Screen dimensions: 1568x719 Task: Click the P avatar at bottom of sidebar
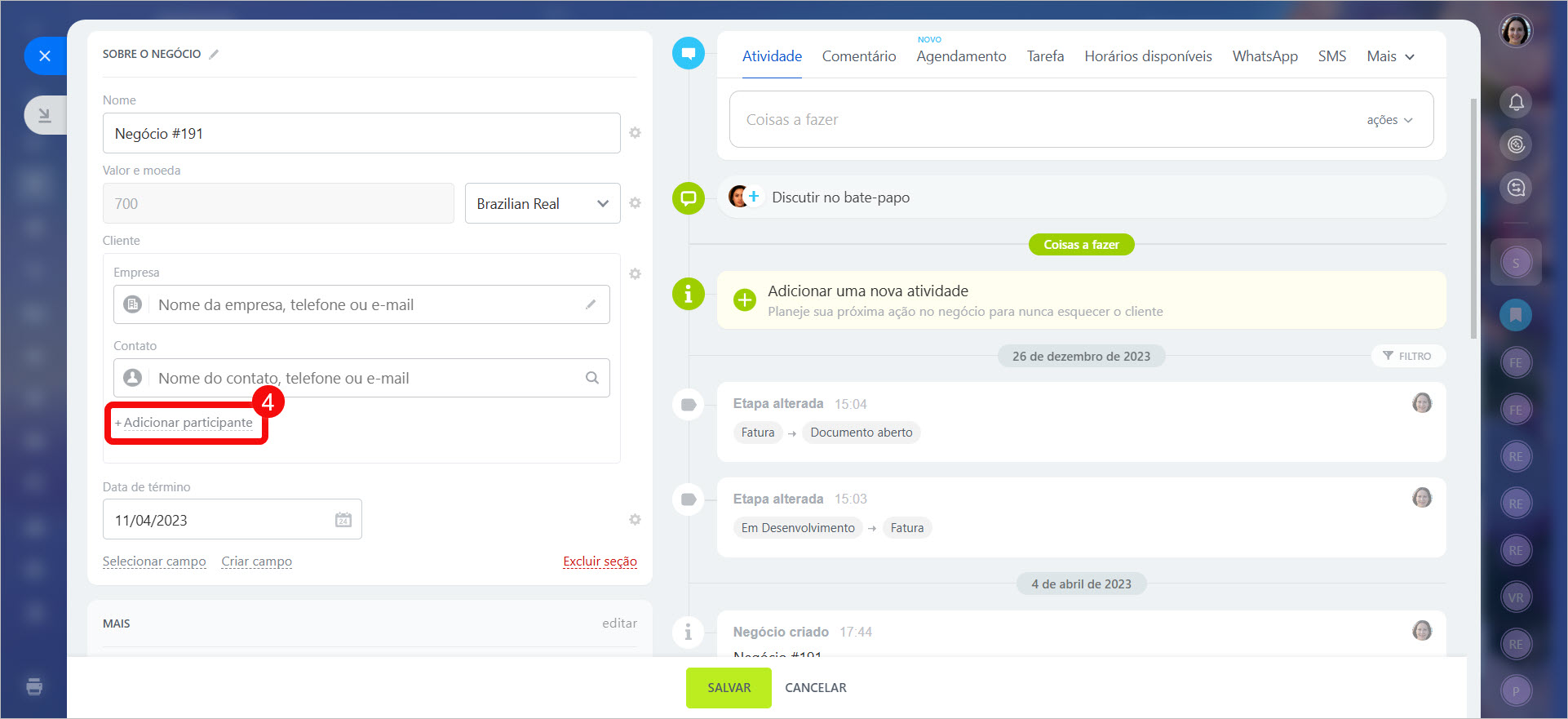coord(1516,691)
